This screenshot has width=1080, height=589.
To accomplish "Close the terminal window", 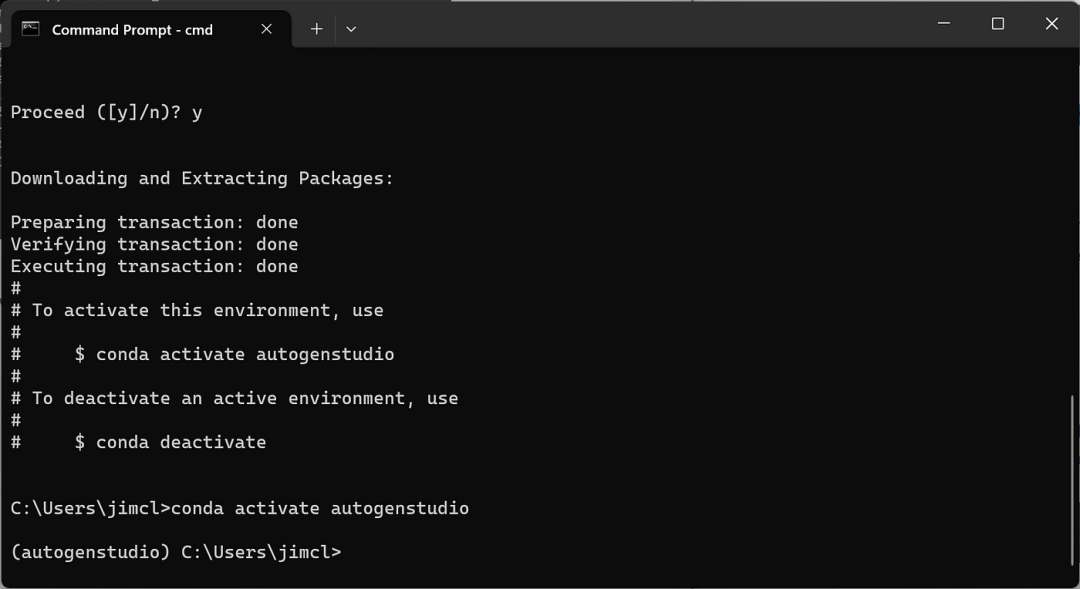I will coord(1051,24).
